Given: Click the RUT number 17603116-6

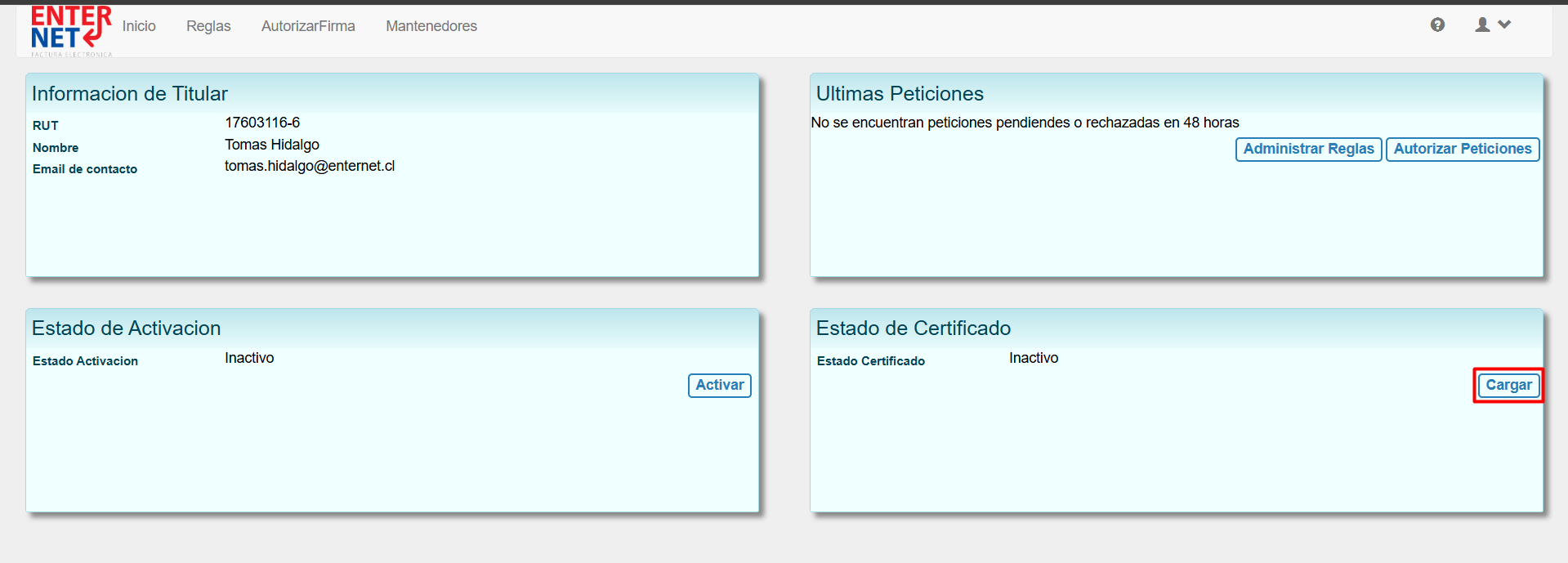Looking at the screenshot, I should click(262, 123).
